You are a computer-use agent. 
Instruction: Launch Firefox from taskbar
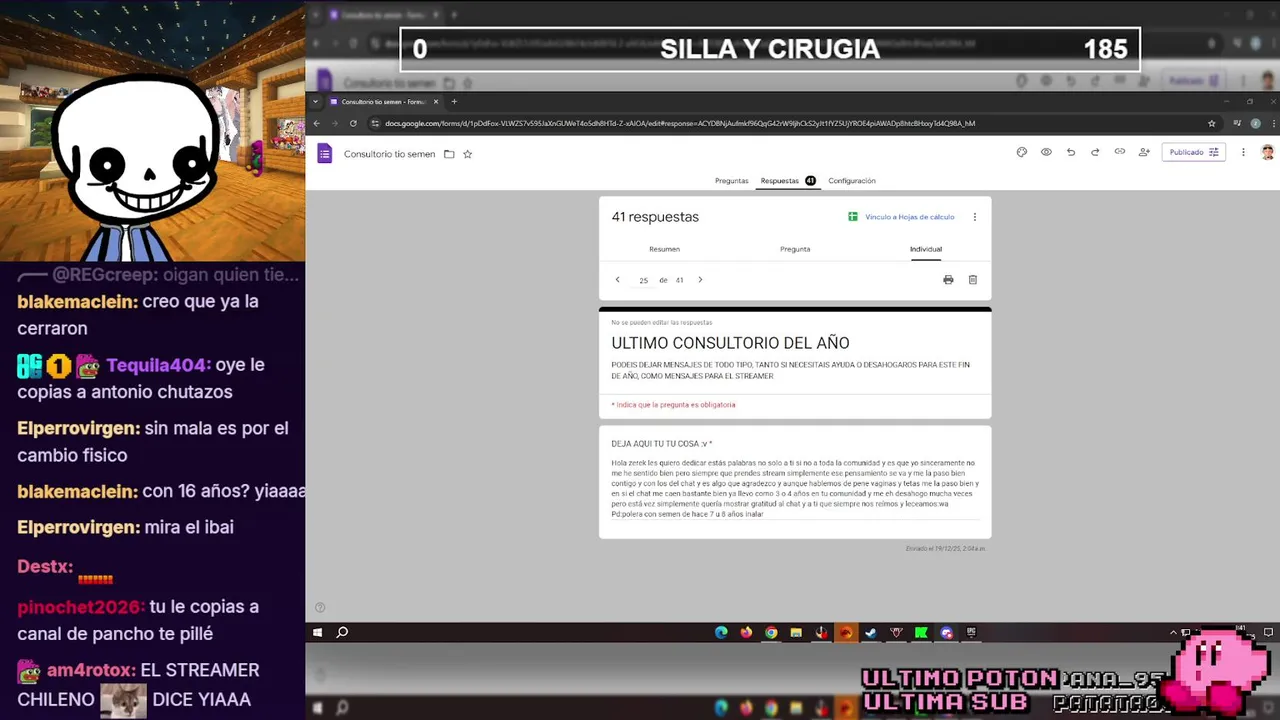746,632
